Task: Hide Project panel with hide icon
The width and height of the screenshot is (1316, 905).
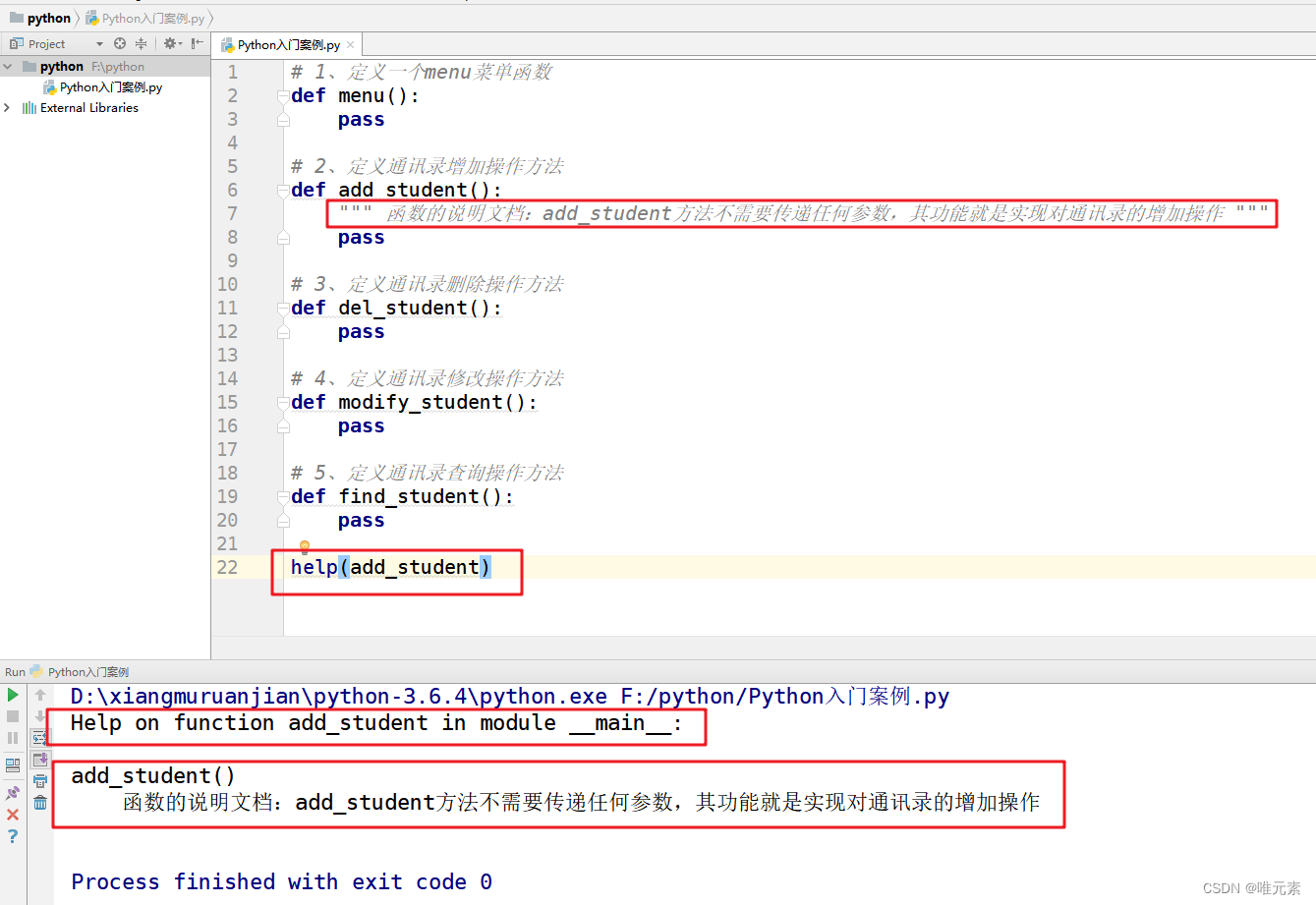Action: [198, 43]
